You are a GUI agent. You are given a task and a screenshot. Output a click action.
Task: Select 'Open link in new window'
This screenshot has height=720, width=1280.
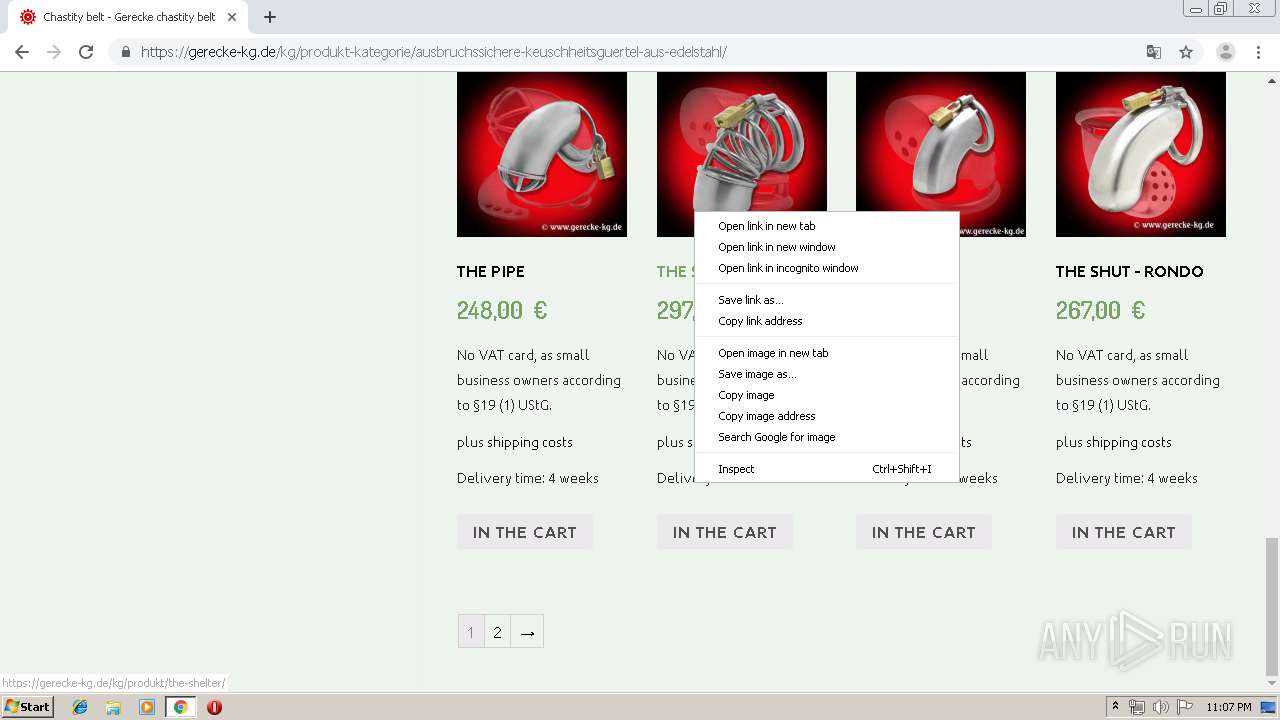click(x=826, y=247)
